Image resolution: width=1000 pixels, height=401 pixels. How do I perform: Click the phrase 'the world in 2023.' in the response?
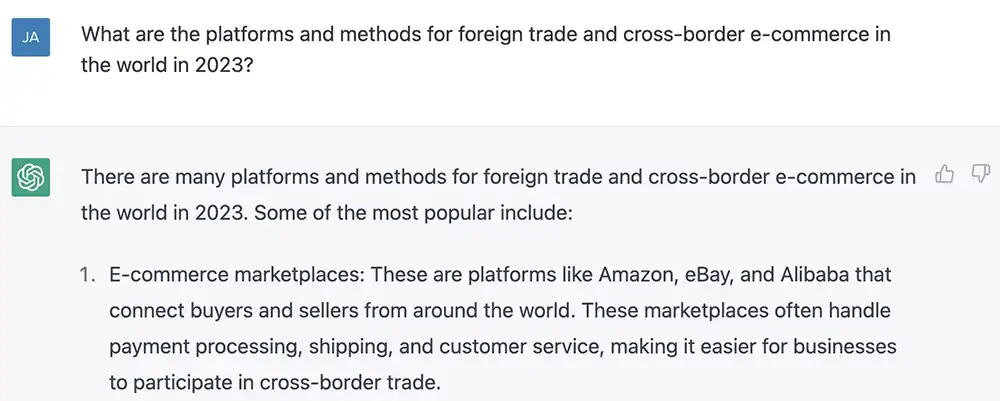(163, 212)
